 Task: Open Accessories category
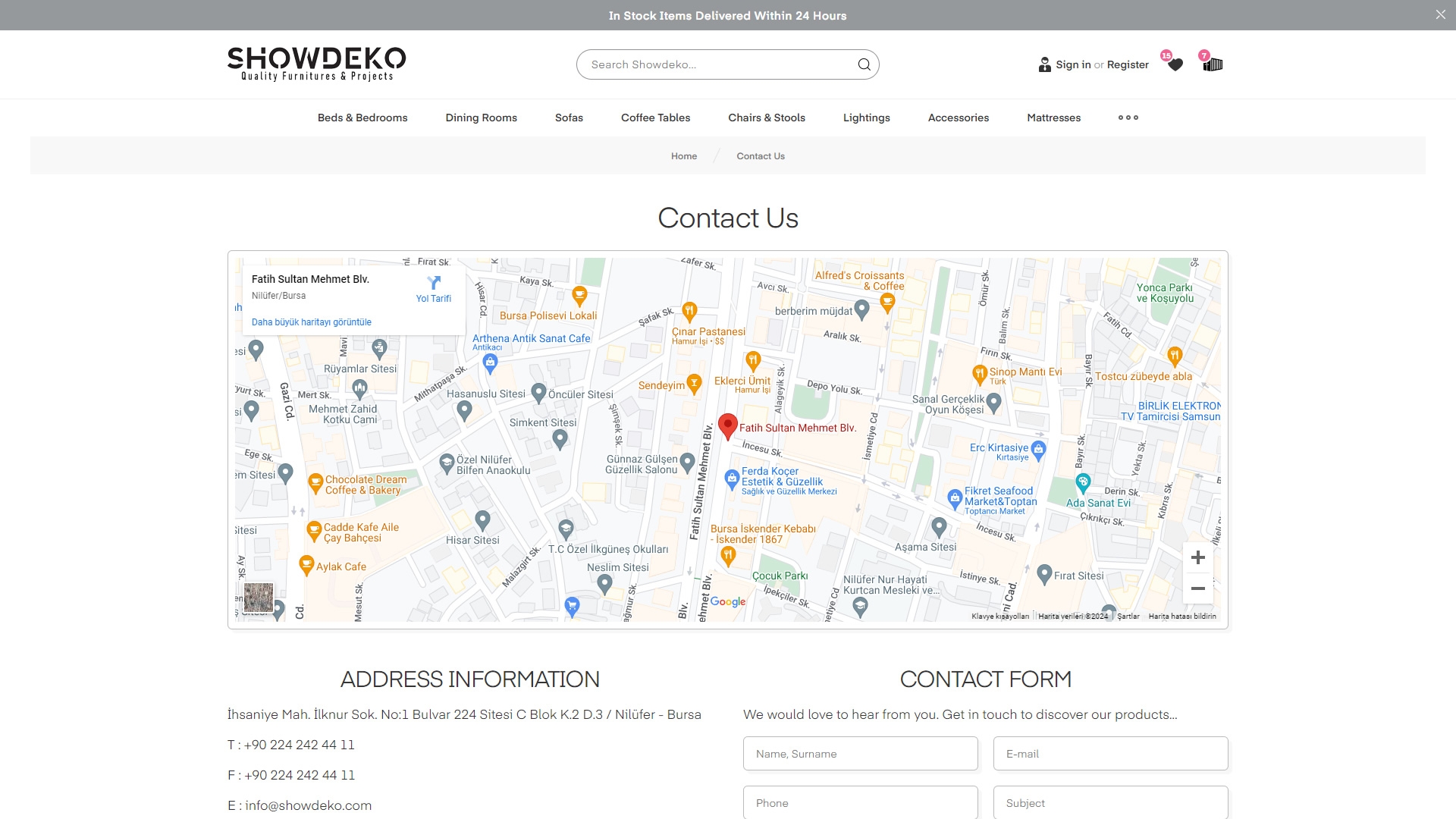tap(958, 118)
